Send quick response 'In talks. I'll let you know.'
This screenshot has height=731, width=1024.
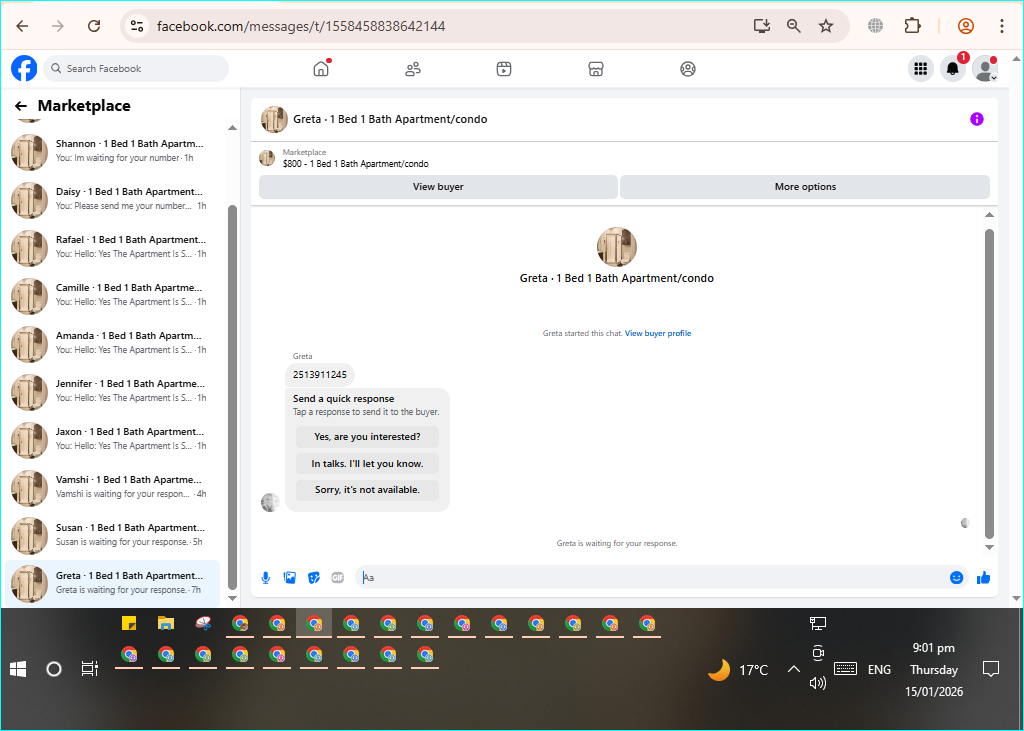point(367,464)
